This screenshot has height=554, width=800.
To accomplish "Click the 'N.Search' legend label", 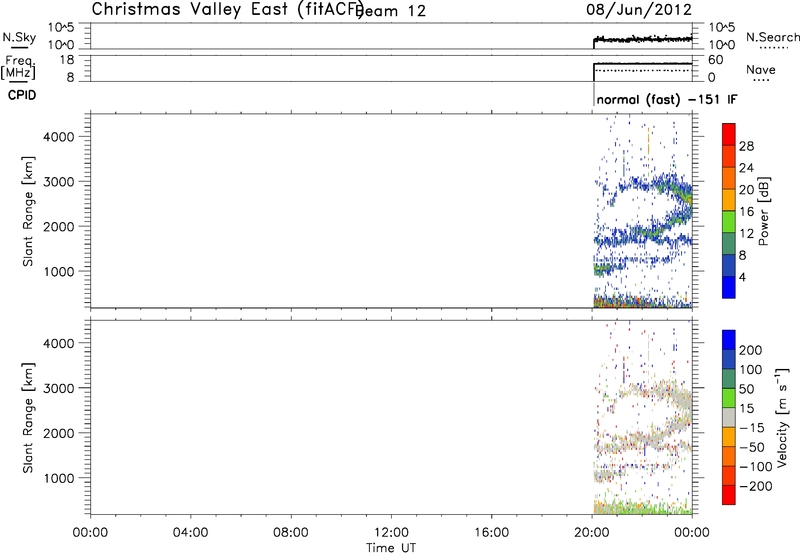I will 772,37.
